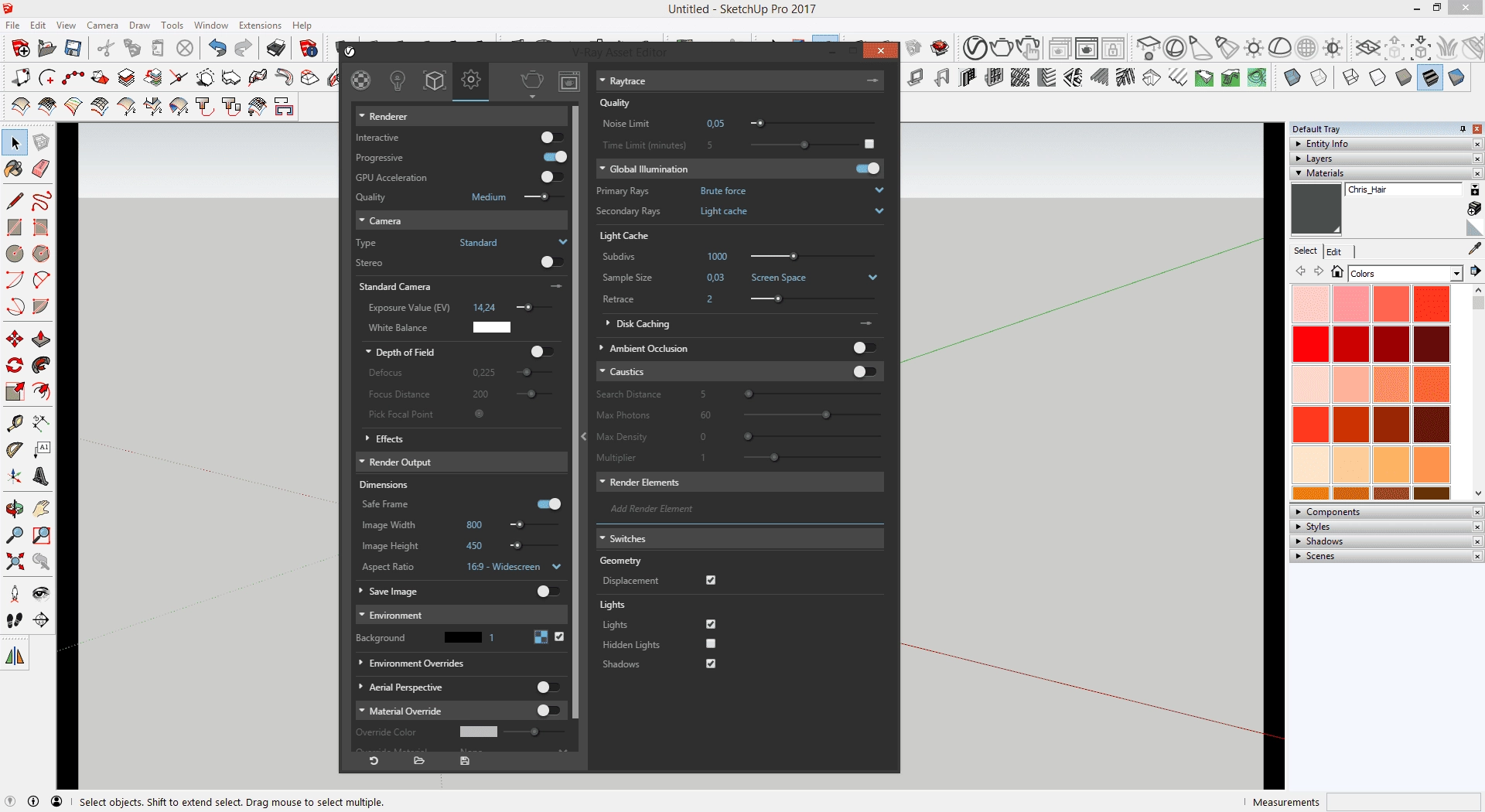Screen dimensions: 1485x812
Task: Click the Chris_Hair material name field
Action: pos(1404,189)
